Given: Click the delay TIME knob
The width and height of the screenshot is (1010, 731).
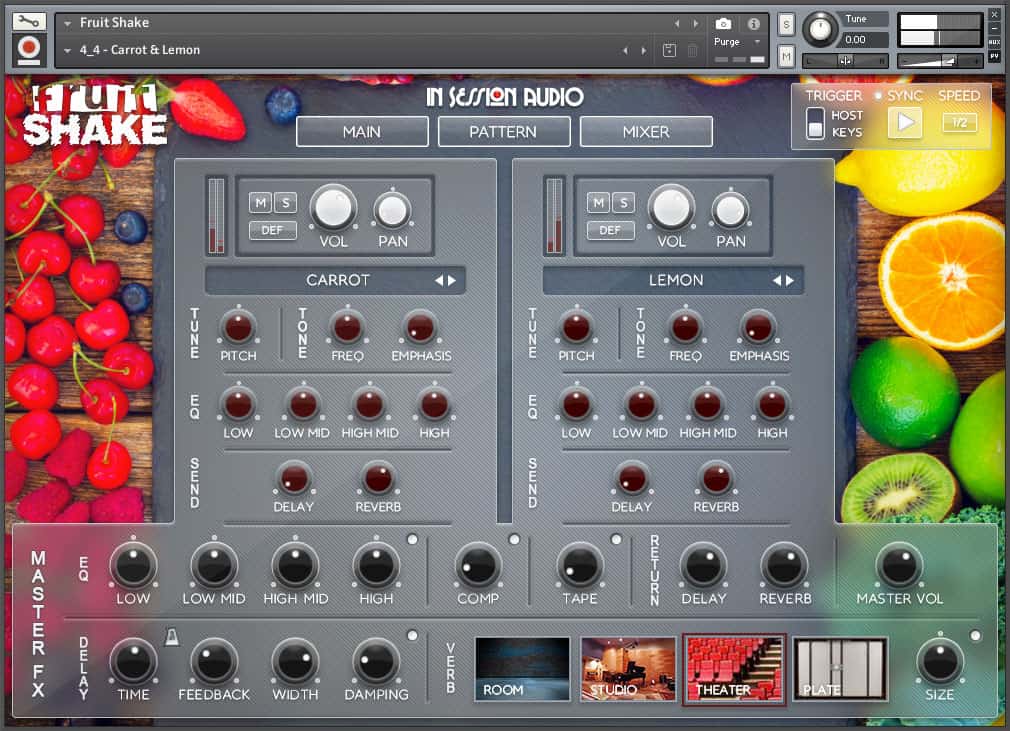Looking at the screenshot, I should point(133,662).
